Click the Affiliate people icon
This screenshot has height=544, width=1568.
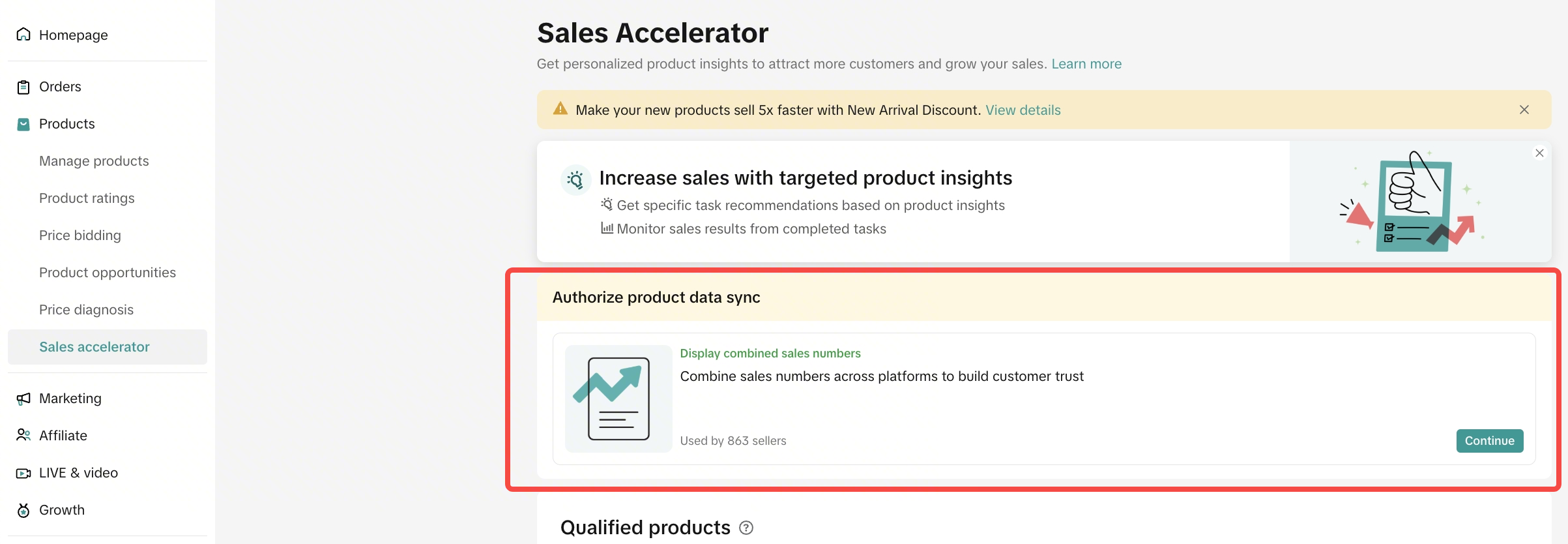coord(23,435)
